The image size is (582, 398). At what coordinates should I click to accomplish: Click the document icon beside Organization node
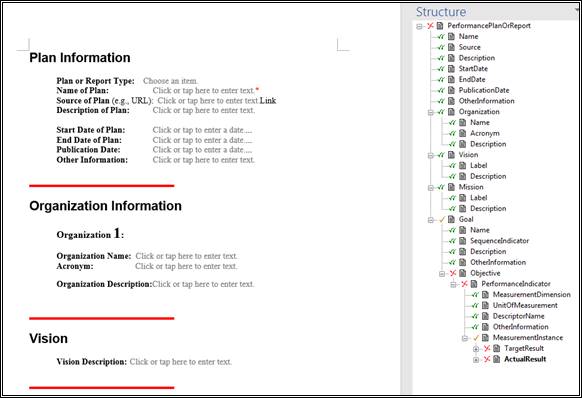451,112
